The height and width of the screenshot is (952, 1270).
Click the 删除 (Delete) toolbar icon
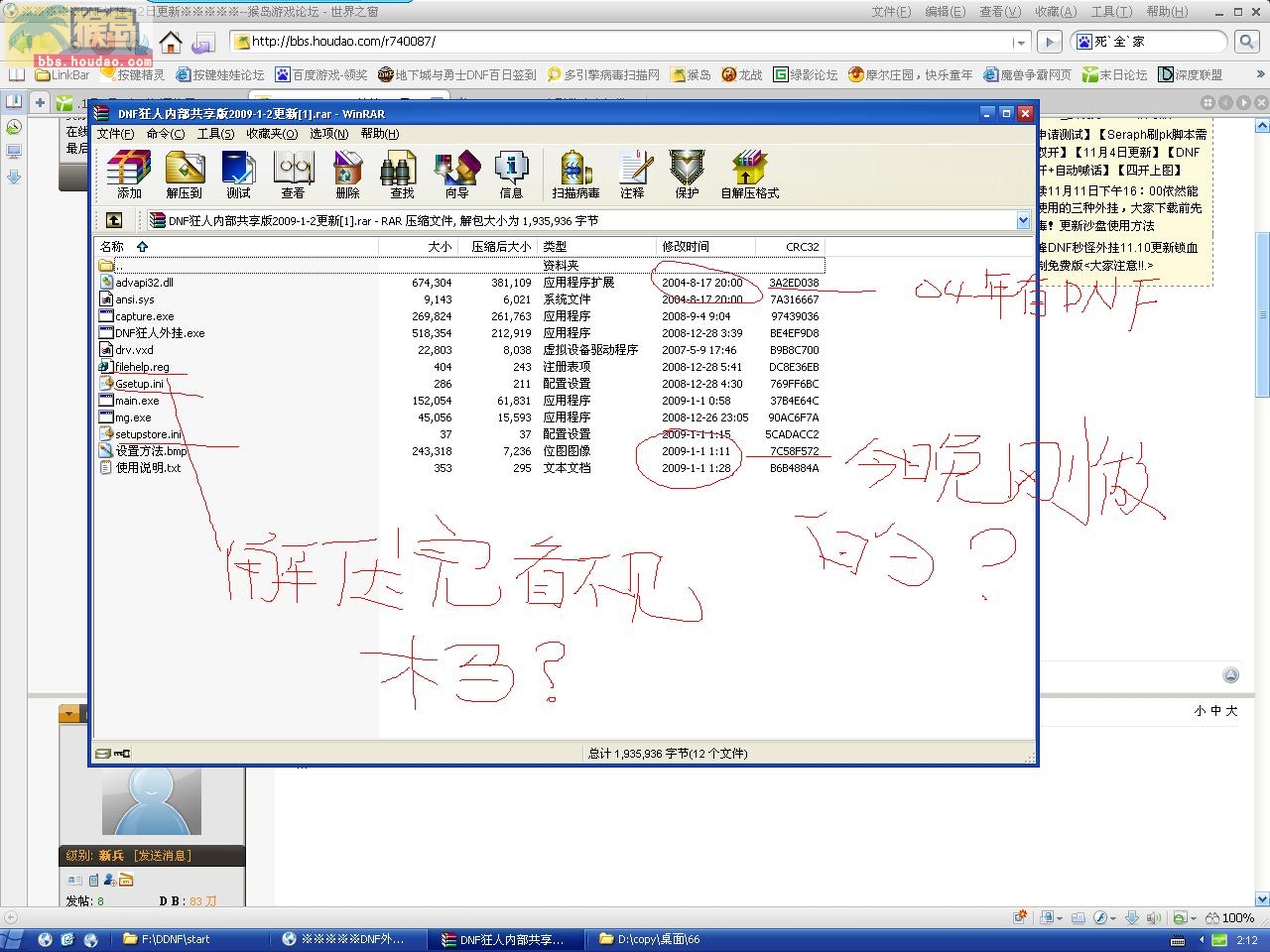[x=347, y=175]
